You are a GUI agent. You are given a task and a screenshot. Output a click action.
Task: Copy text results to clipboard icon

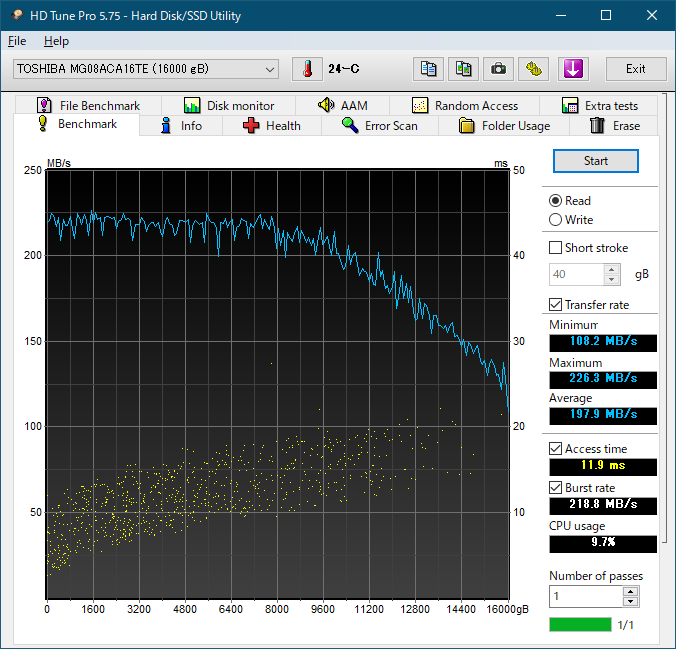[428, 69]
